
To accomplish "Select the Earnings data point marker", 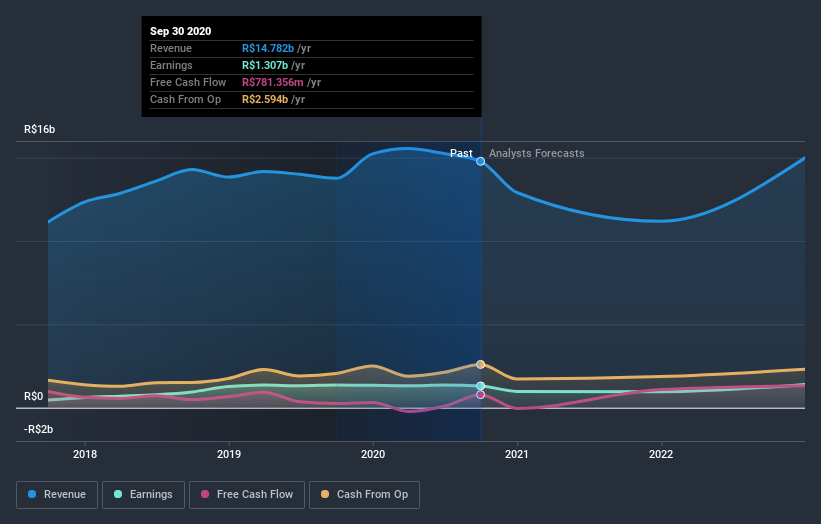I will (x=480, y=386).
